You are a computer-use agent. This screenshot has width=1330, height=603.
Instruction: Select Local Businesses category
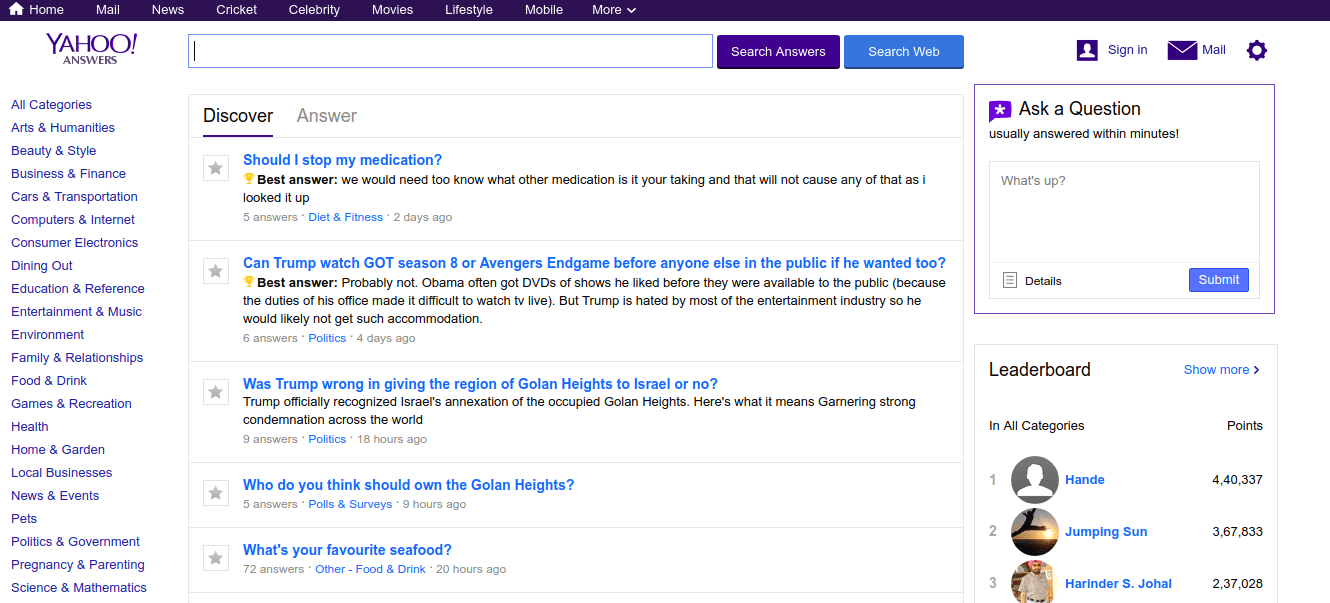point(62,473)
